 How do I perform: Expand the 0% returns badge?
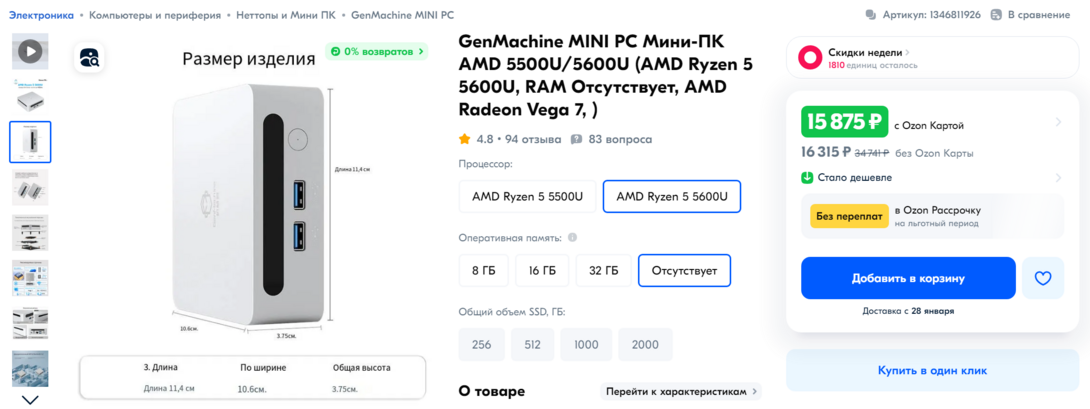[x=377, y=51]
